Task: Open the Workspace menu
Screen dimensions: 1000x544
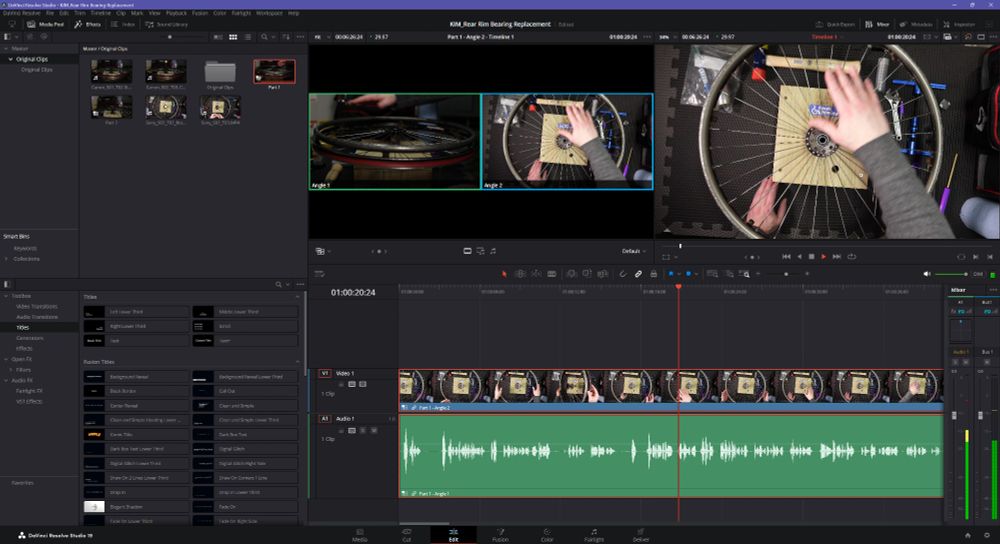Action: [x=268, y=13]
